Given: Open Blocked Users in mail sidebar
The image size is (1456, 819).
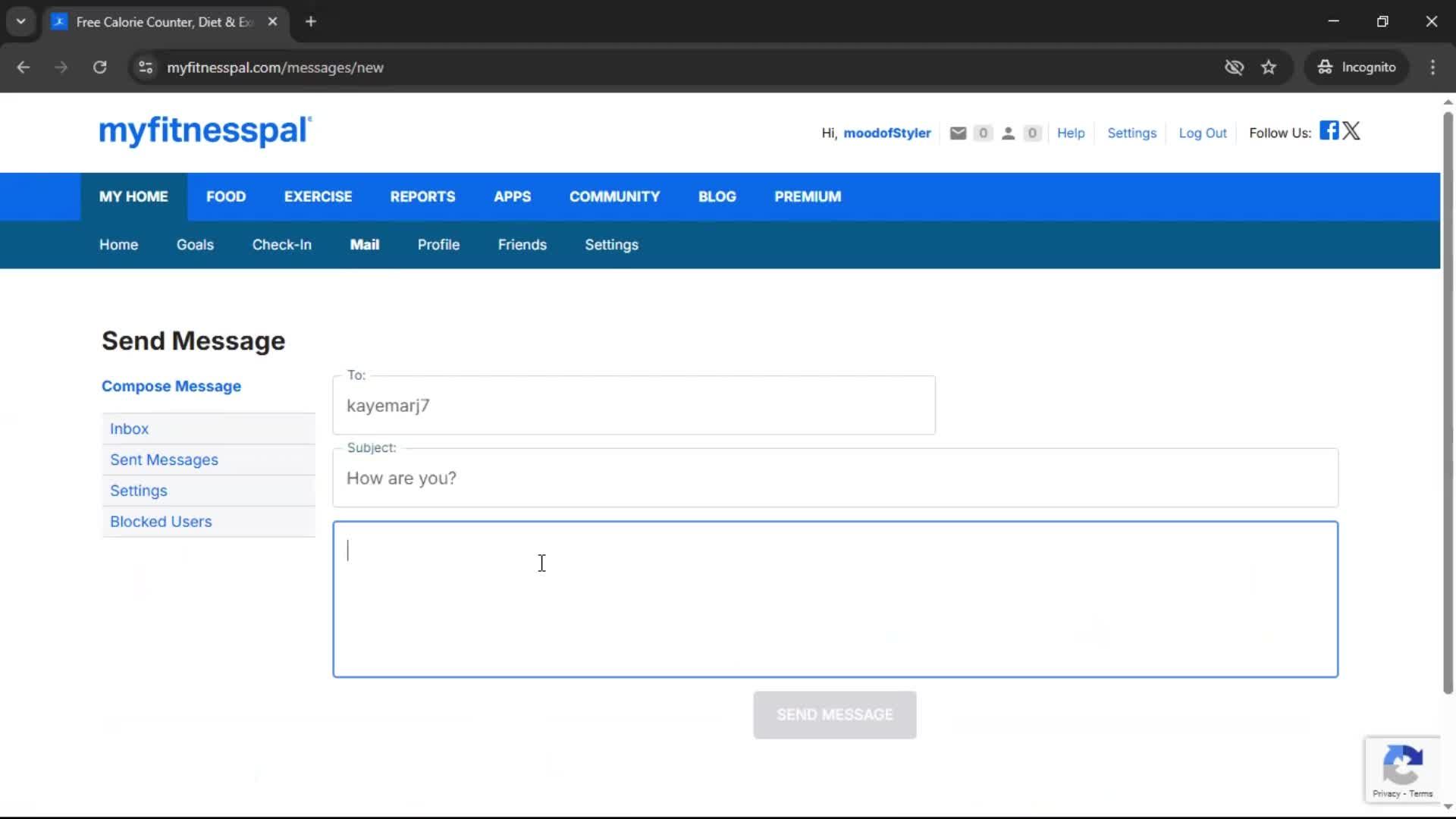Looking at the screenshot, I should 209,522.
